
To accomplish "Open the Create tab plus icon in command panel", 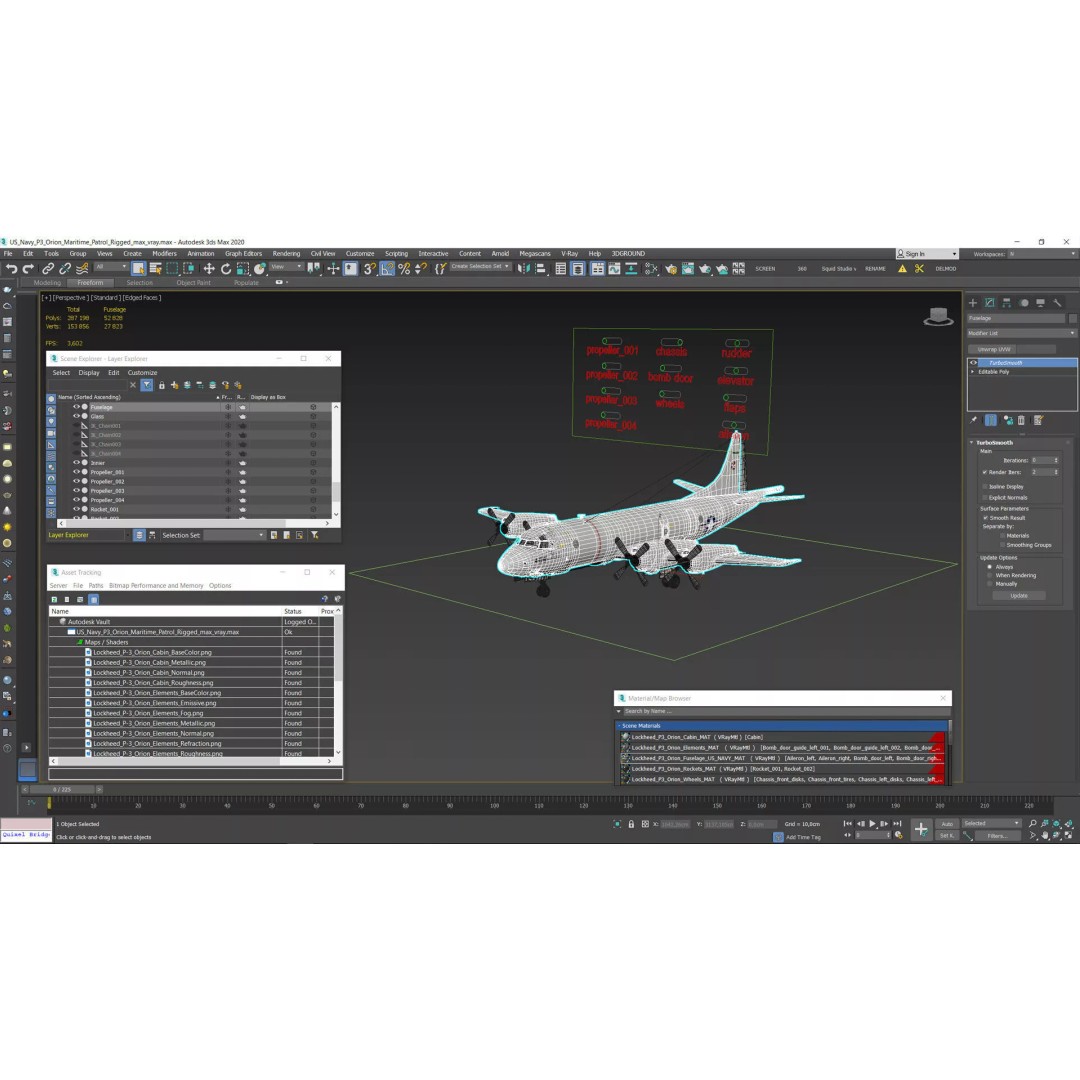I will click(x=973, y=302).
